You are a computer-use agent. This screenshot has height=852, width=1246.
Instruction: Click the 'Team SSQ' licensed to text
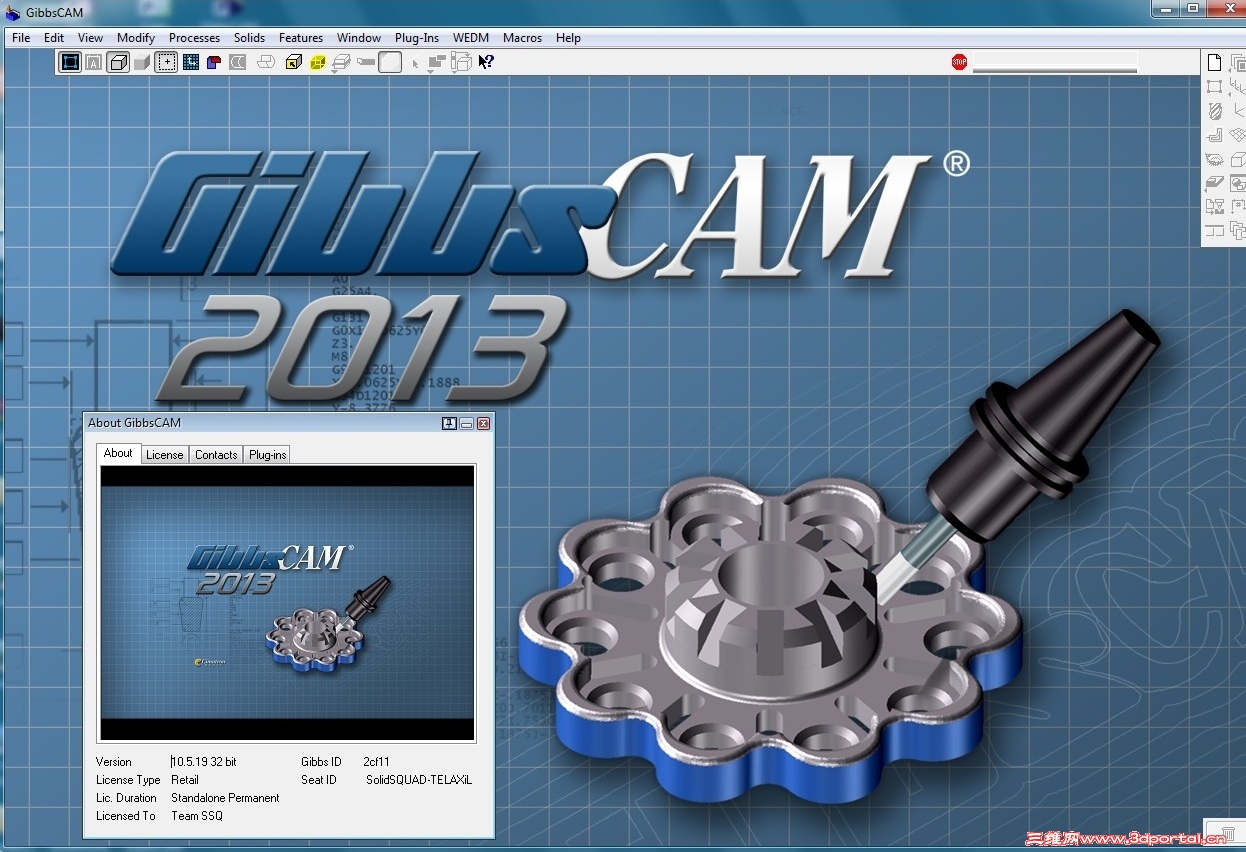click(x=197, y=816)
